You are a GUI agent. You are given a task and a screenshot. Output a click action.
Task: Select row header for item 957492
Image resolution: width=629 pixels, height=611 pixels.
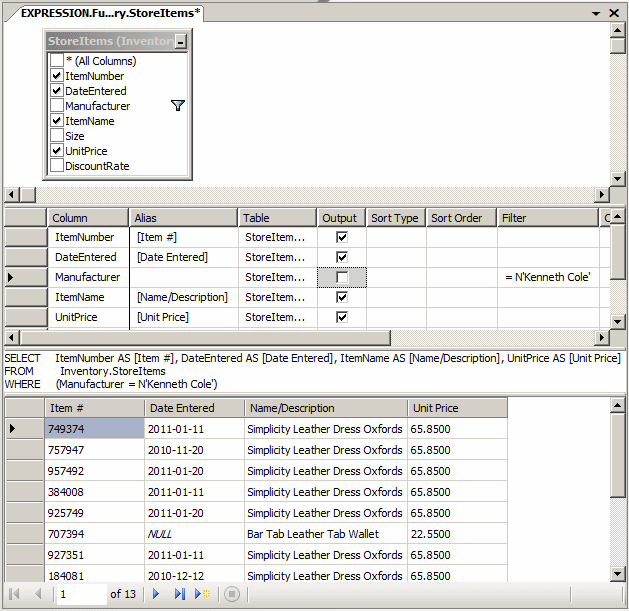(25, 471)
